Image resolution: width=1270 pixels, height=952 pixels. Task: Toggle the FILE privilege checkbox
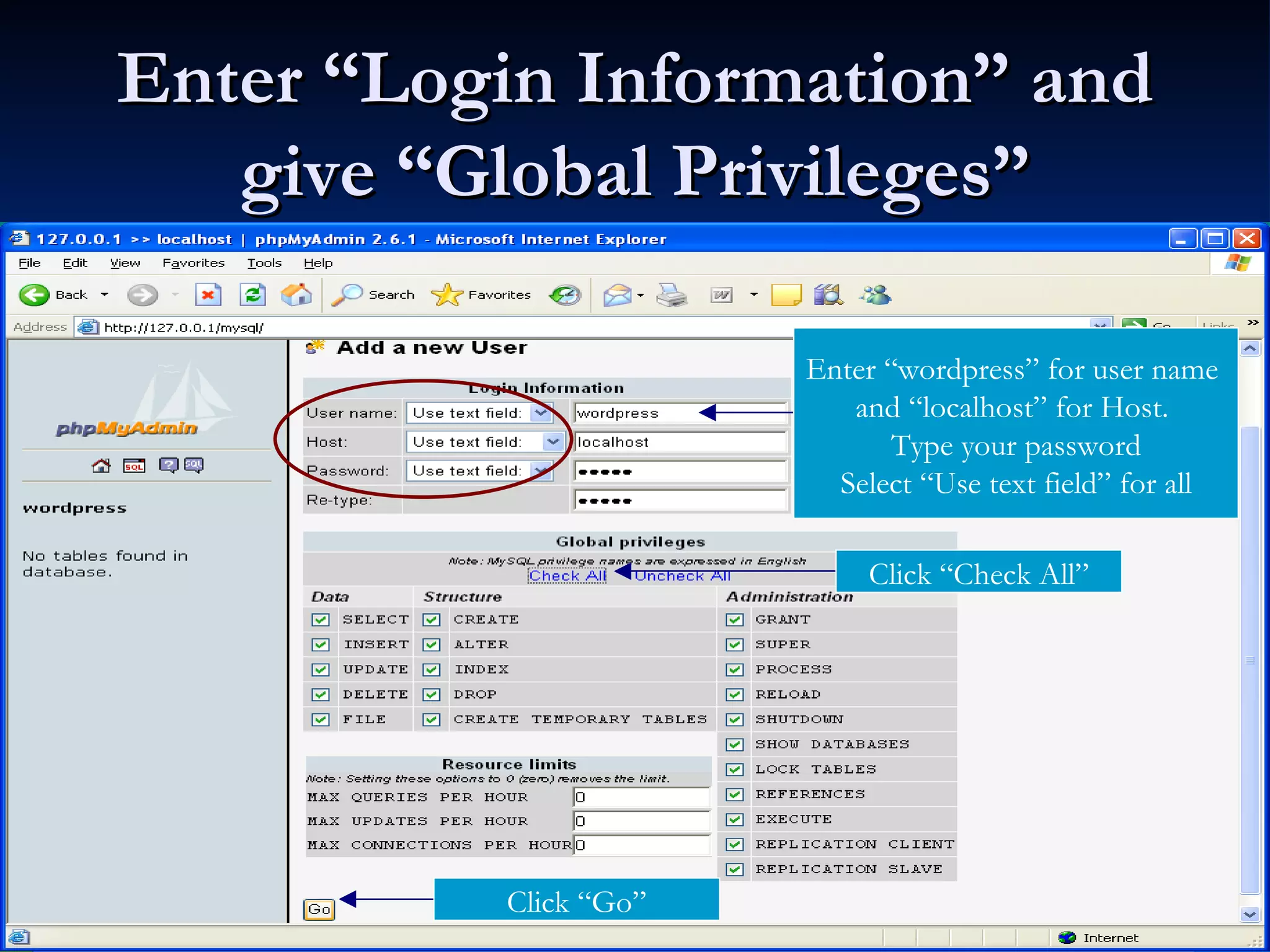click(x=321, y=720)
